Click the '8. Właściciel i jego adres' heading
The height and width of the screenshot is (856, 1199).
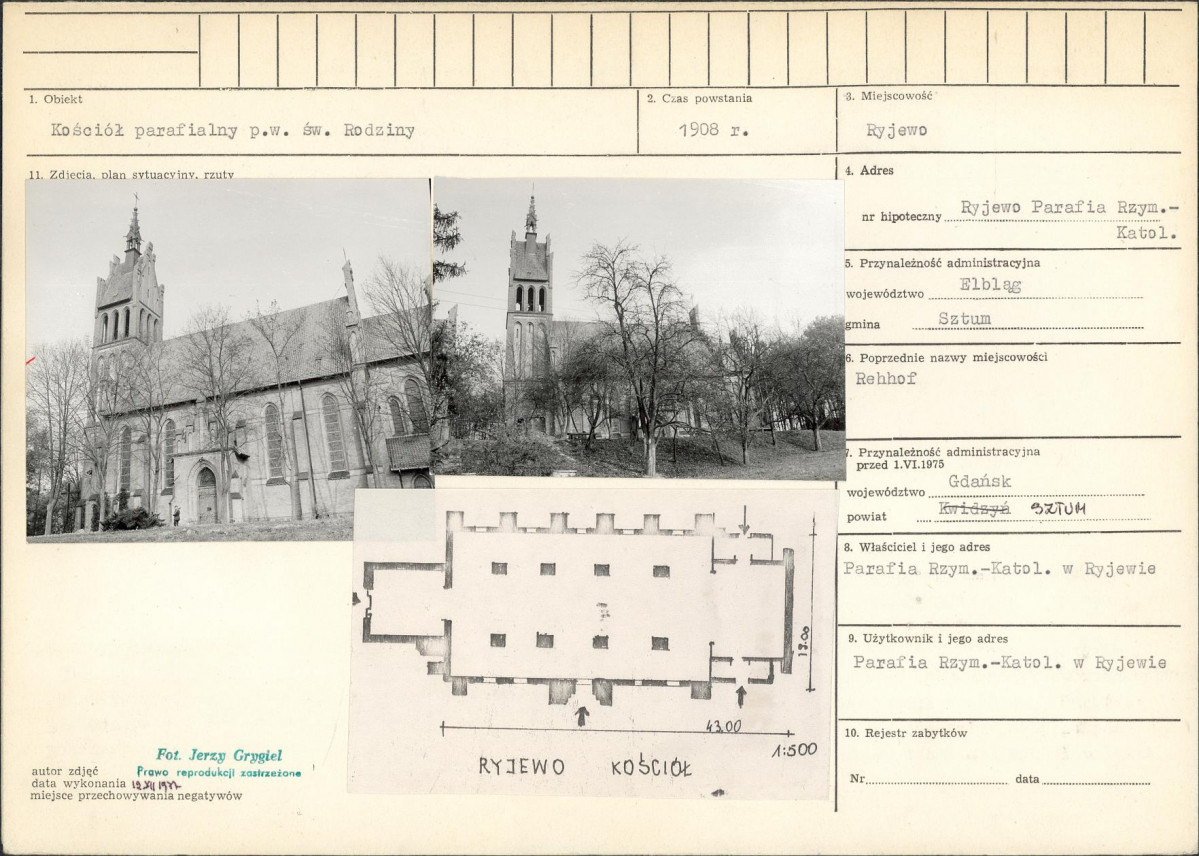coord(917,547)
